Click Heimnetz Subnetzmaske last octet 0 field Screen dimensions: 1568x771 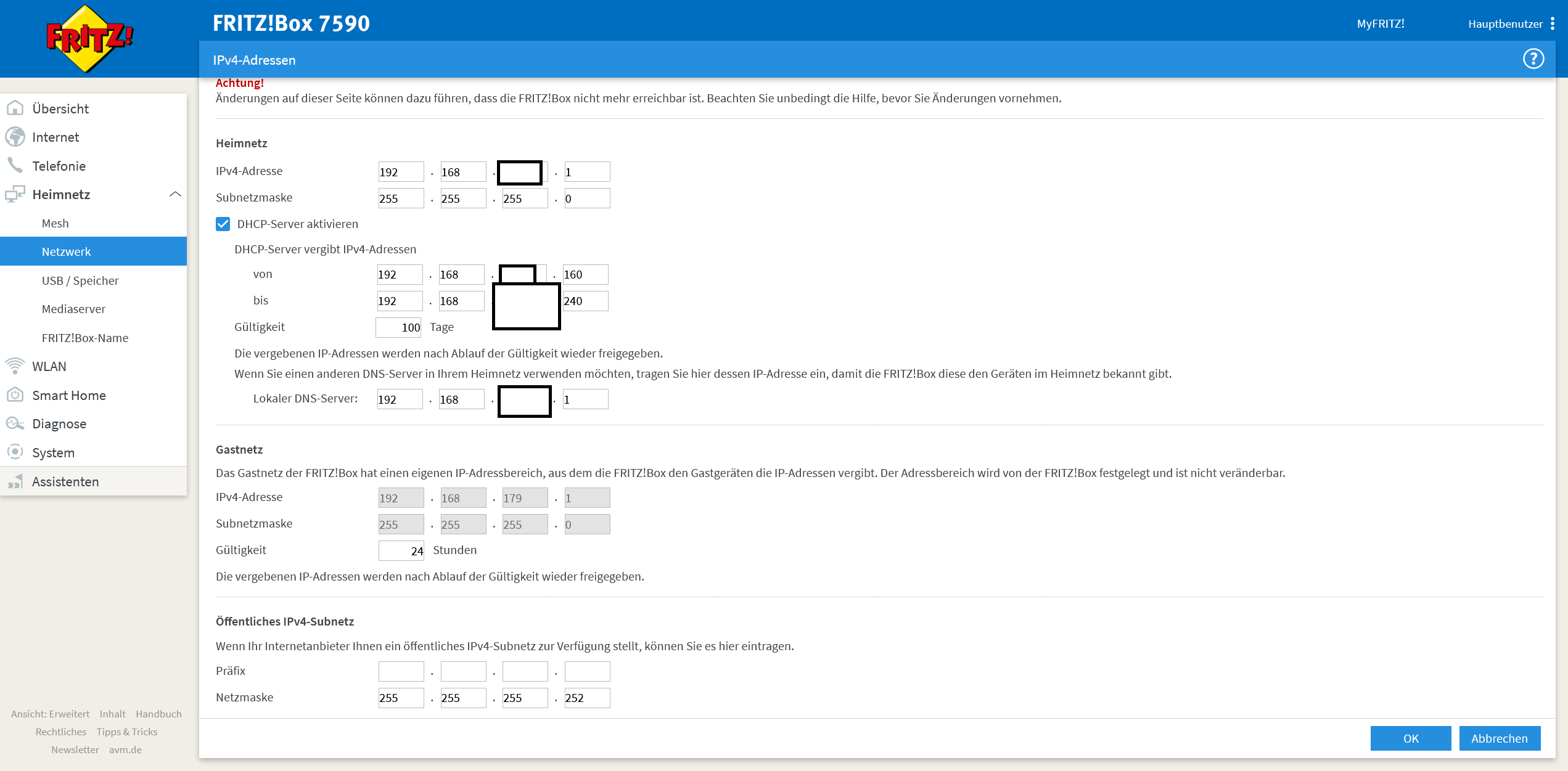588,198
